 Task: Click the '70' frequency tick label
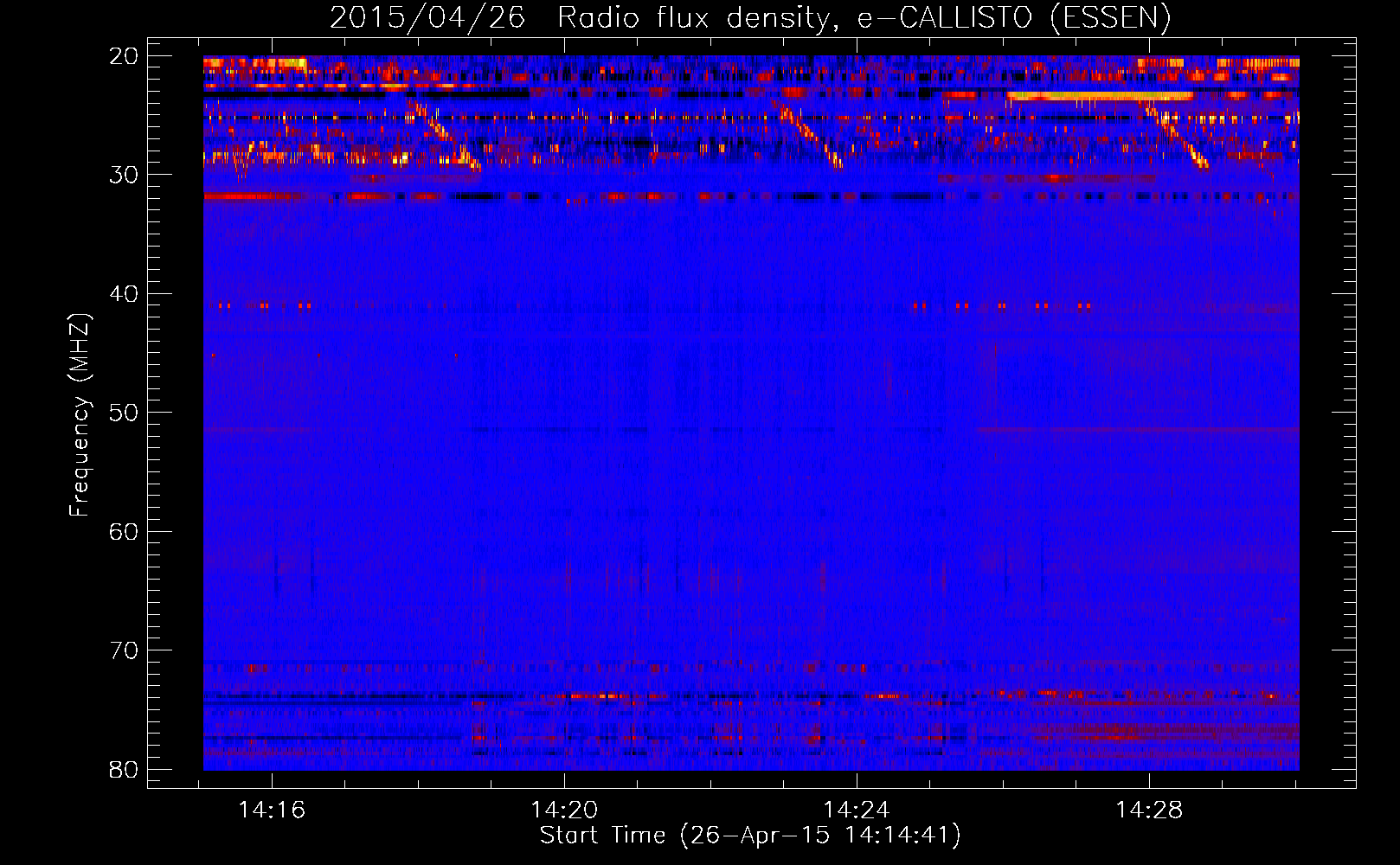pyautogui.click(x=124, y=650)
